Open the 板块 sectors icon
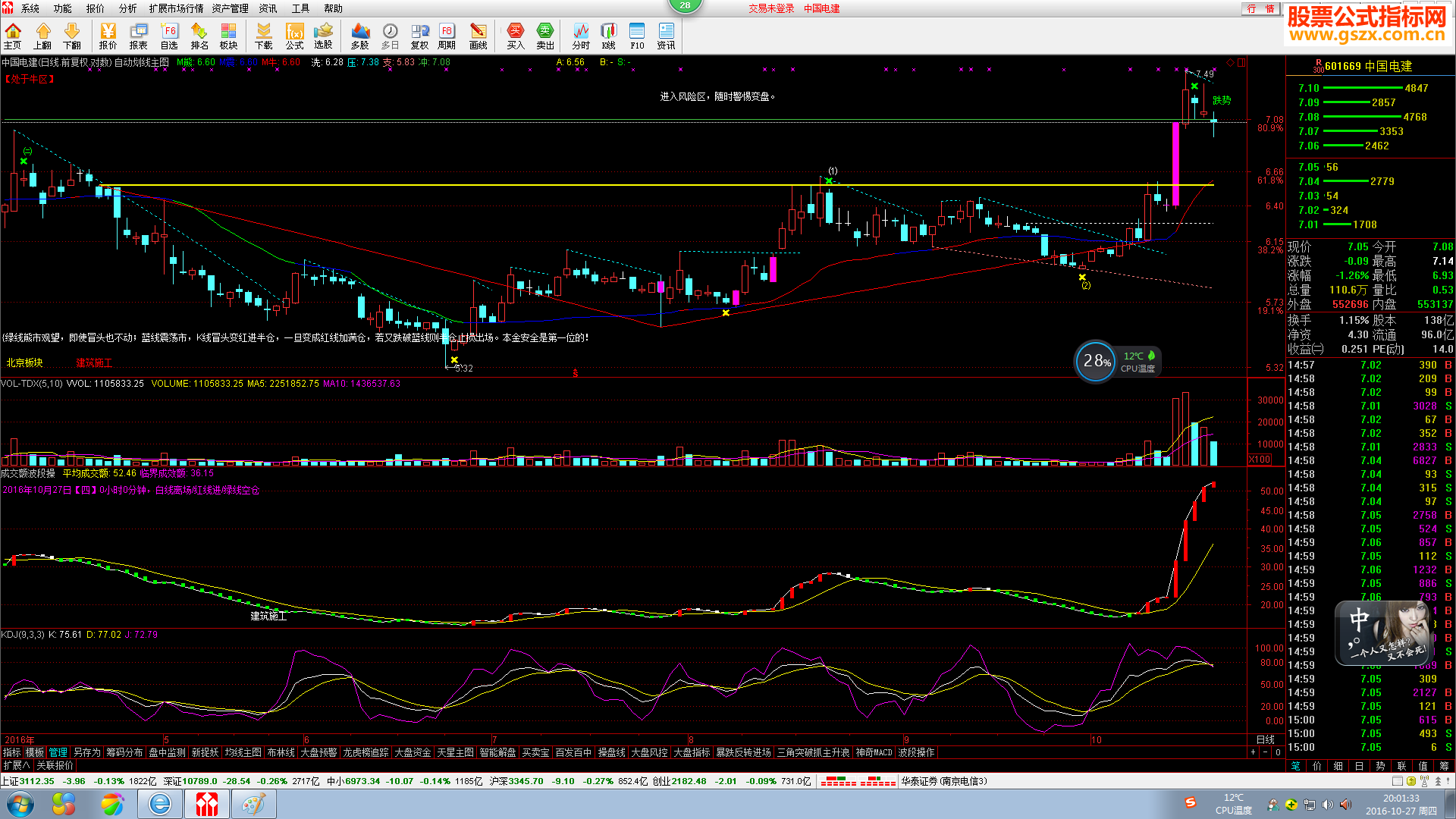The image size is (1456, 819). click(x=229, y=36)
